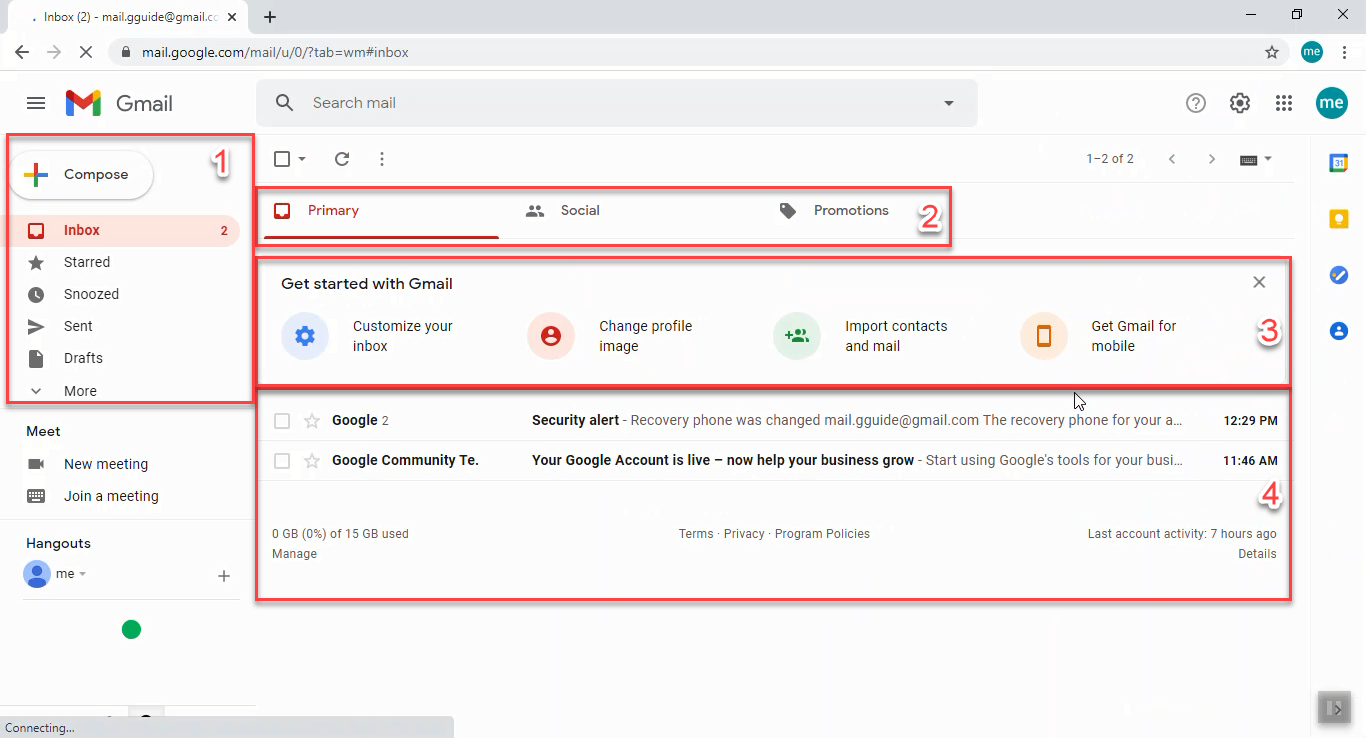
Task: Check the Google security alert email checkbox
Action: point(281,420)
